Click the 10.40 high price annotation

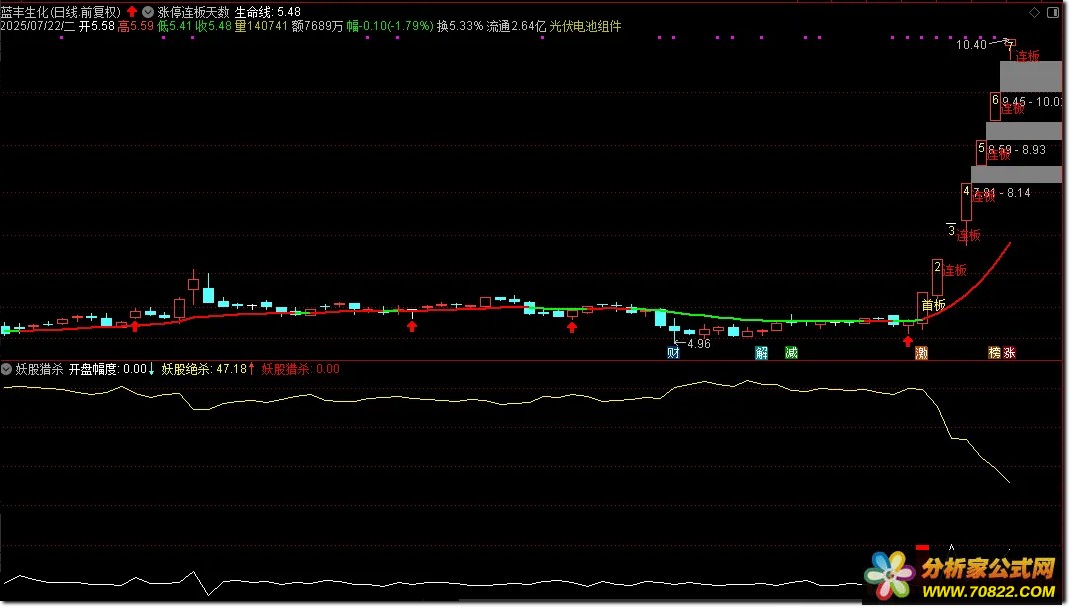(x=970, y=45)
